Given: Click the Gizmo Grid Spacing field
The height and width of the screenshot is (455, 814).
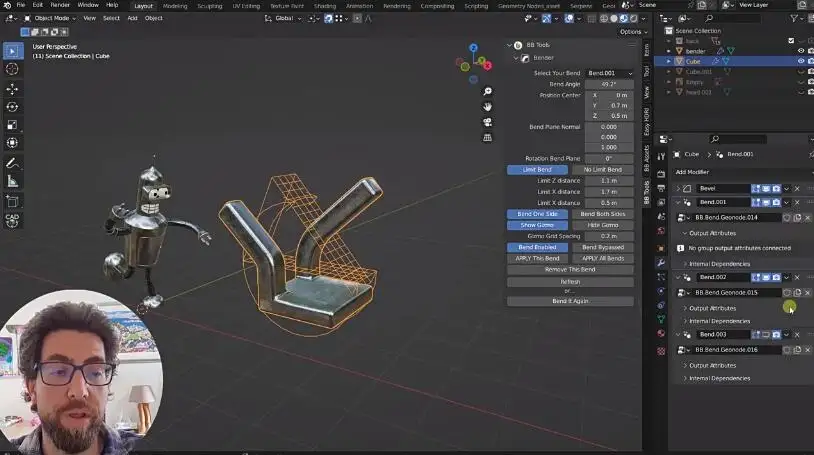Looking at the screenshot, I should coord(609,236).
